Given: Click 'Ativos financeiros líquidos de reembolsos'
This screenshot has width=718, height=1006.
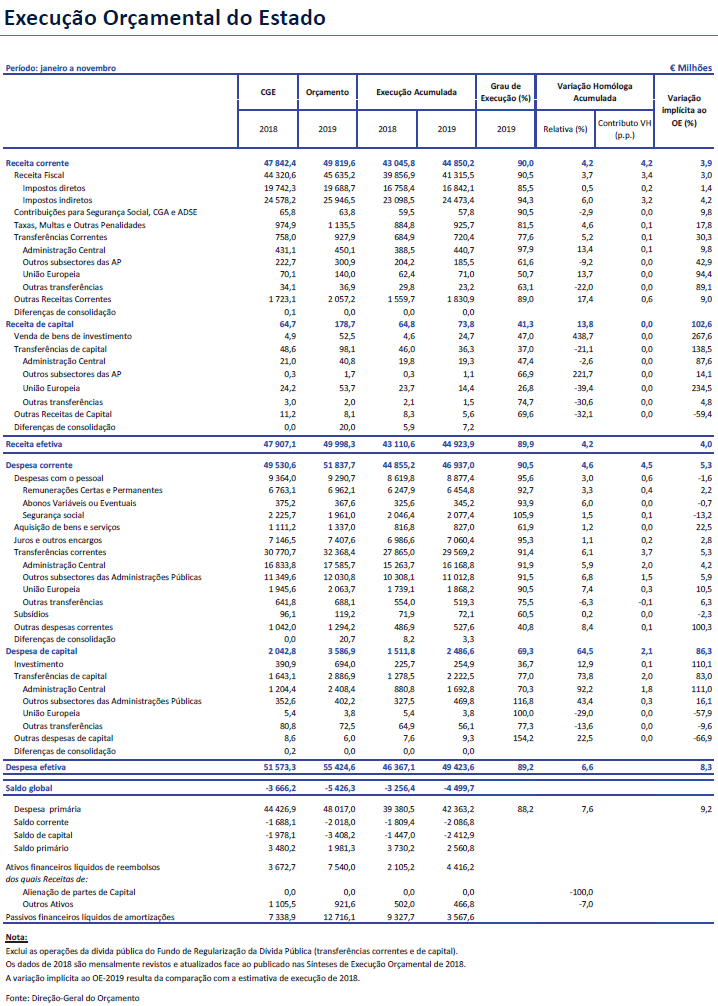Looking at the screenshot, I should (x=83, y=867).
